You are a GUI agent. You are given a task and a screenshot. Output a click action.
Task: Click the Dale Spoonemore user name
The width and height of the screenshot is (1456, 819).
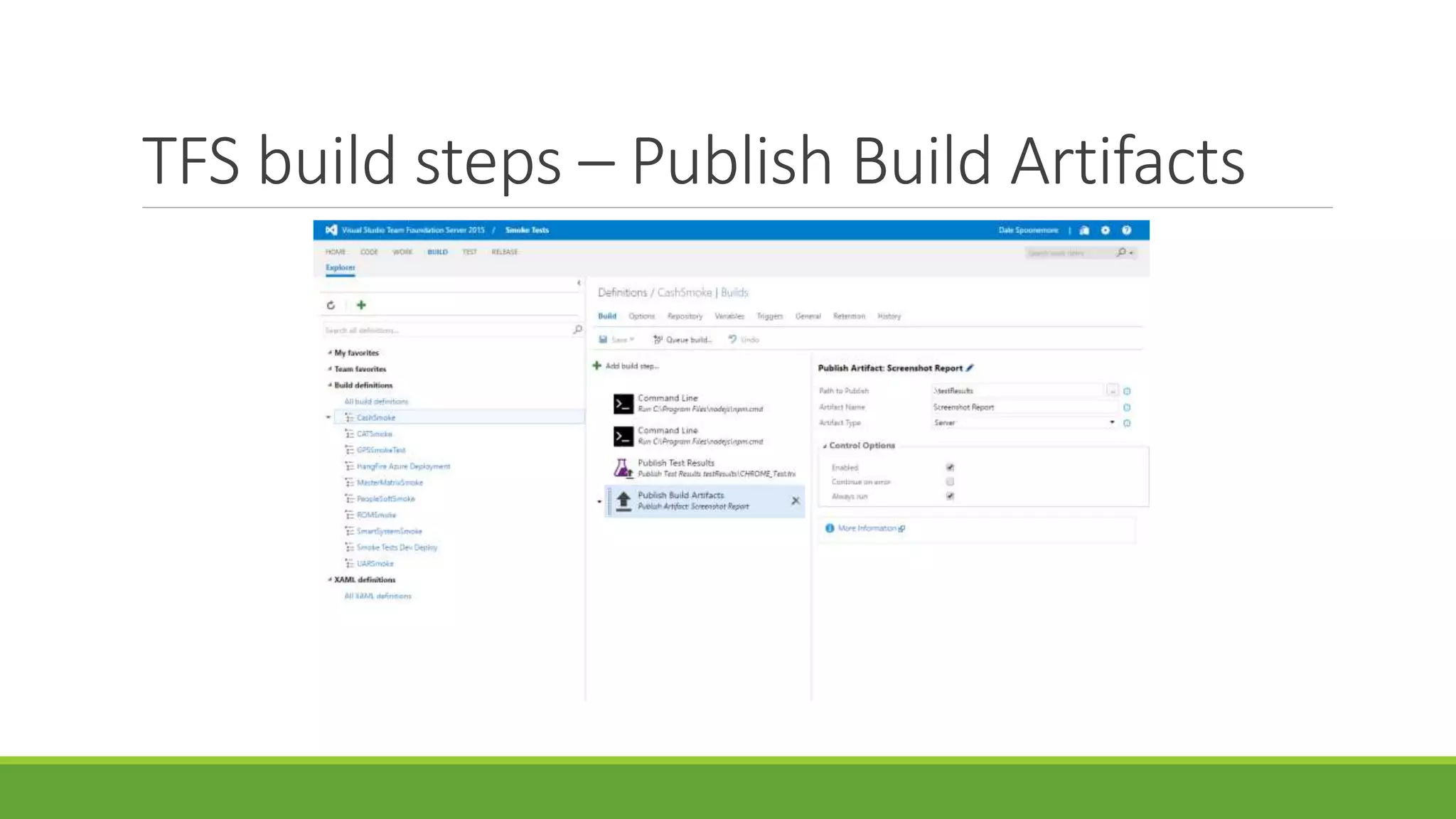[x=1028, y=230]
